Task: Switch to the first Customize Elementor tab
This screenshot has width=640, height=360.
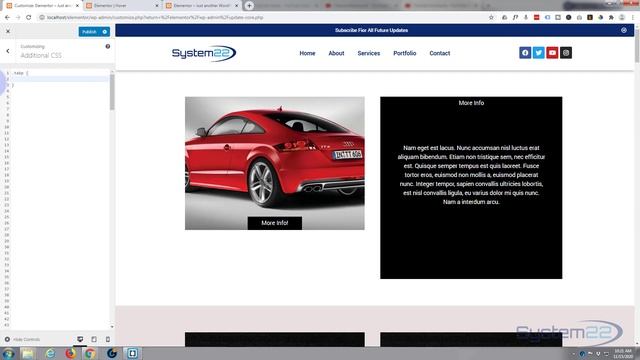Action: click(42, 6)
